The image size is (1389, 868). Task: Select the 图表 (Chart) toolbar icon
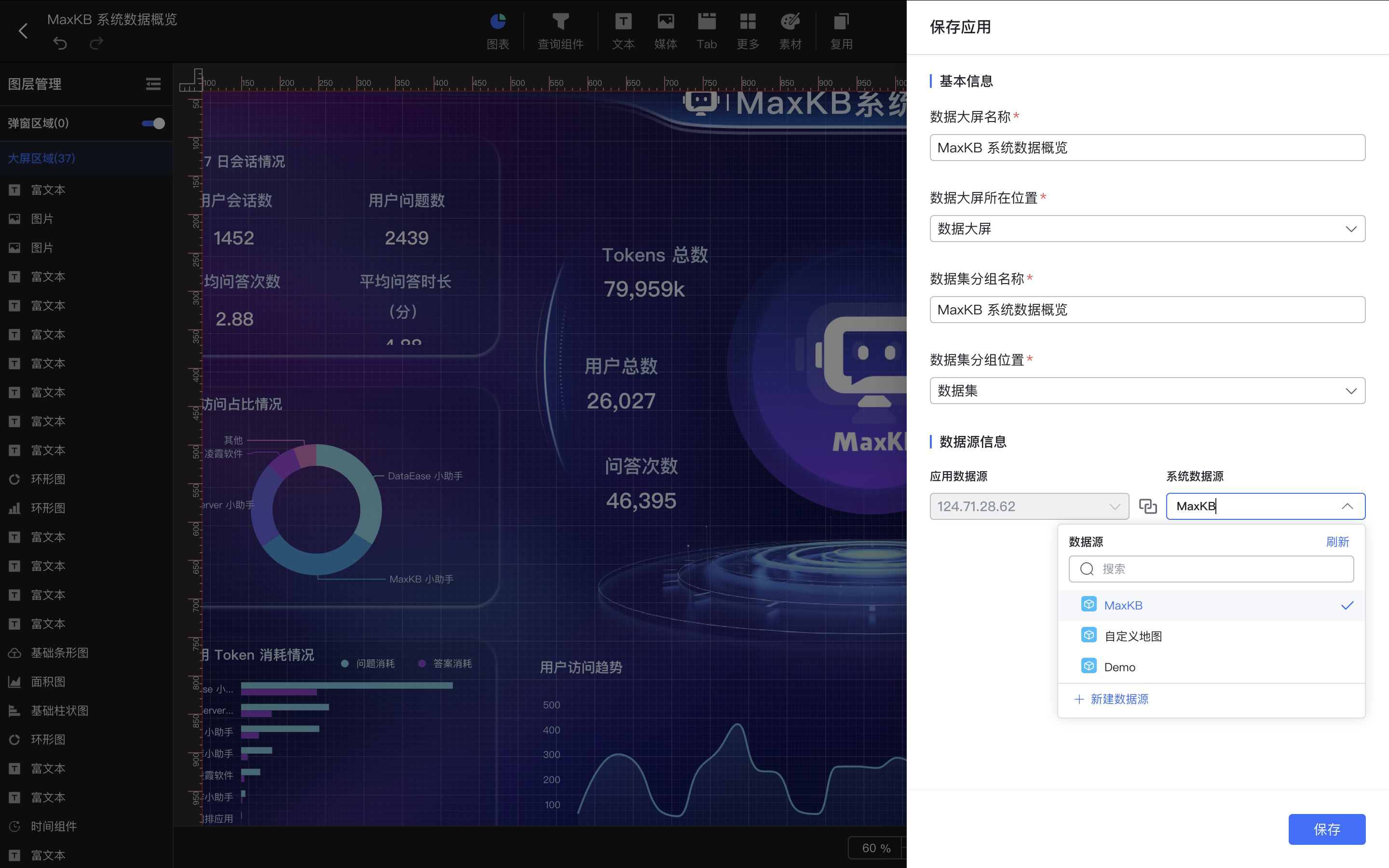[498, 30]
